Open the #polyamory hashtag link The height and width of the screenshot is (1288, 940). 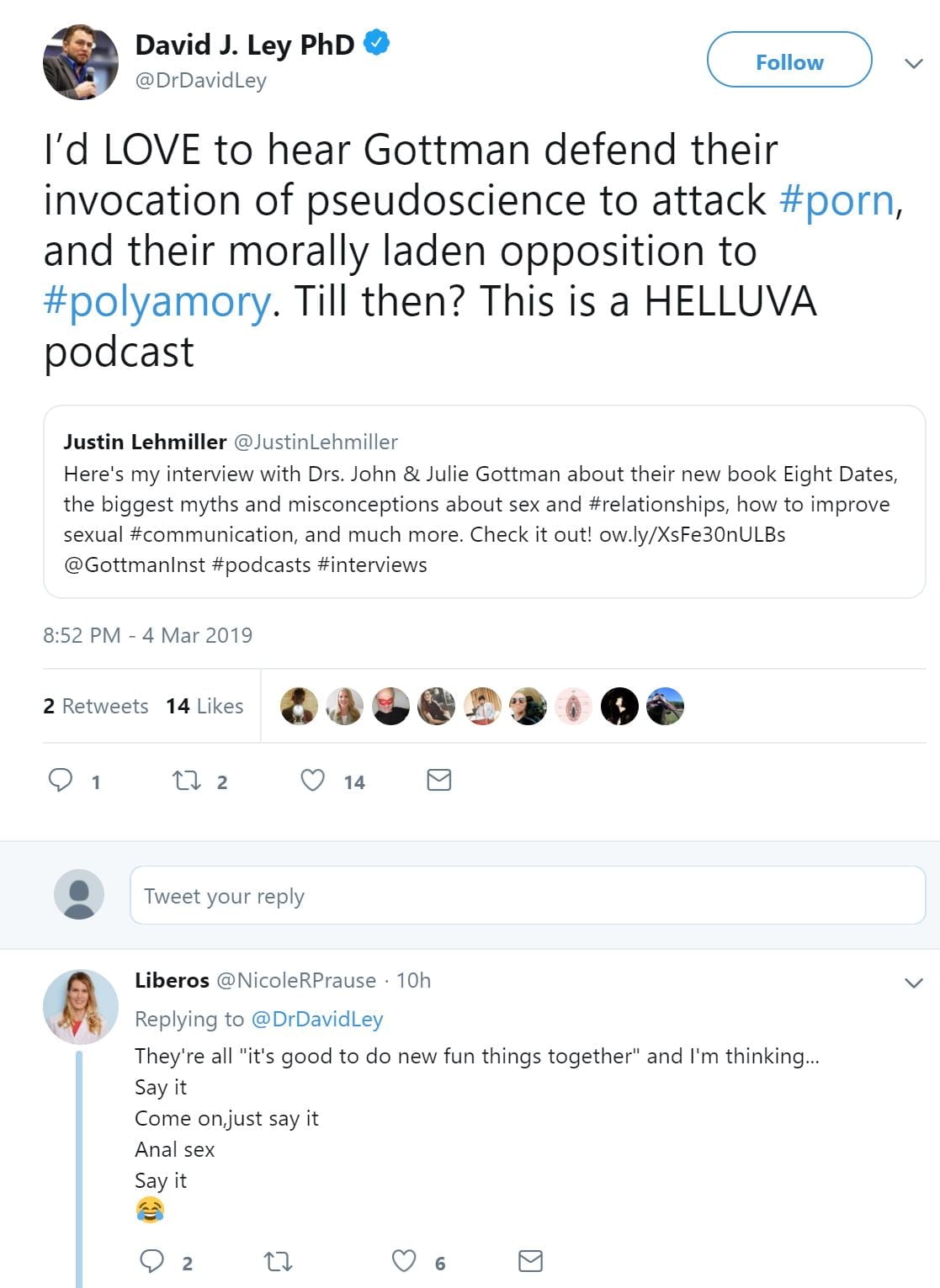tap(158, 301)
